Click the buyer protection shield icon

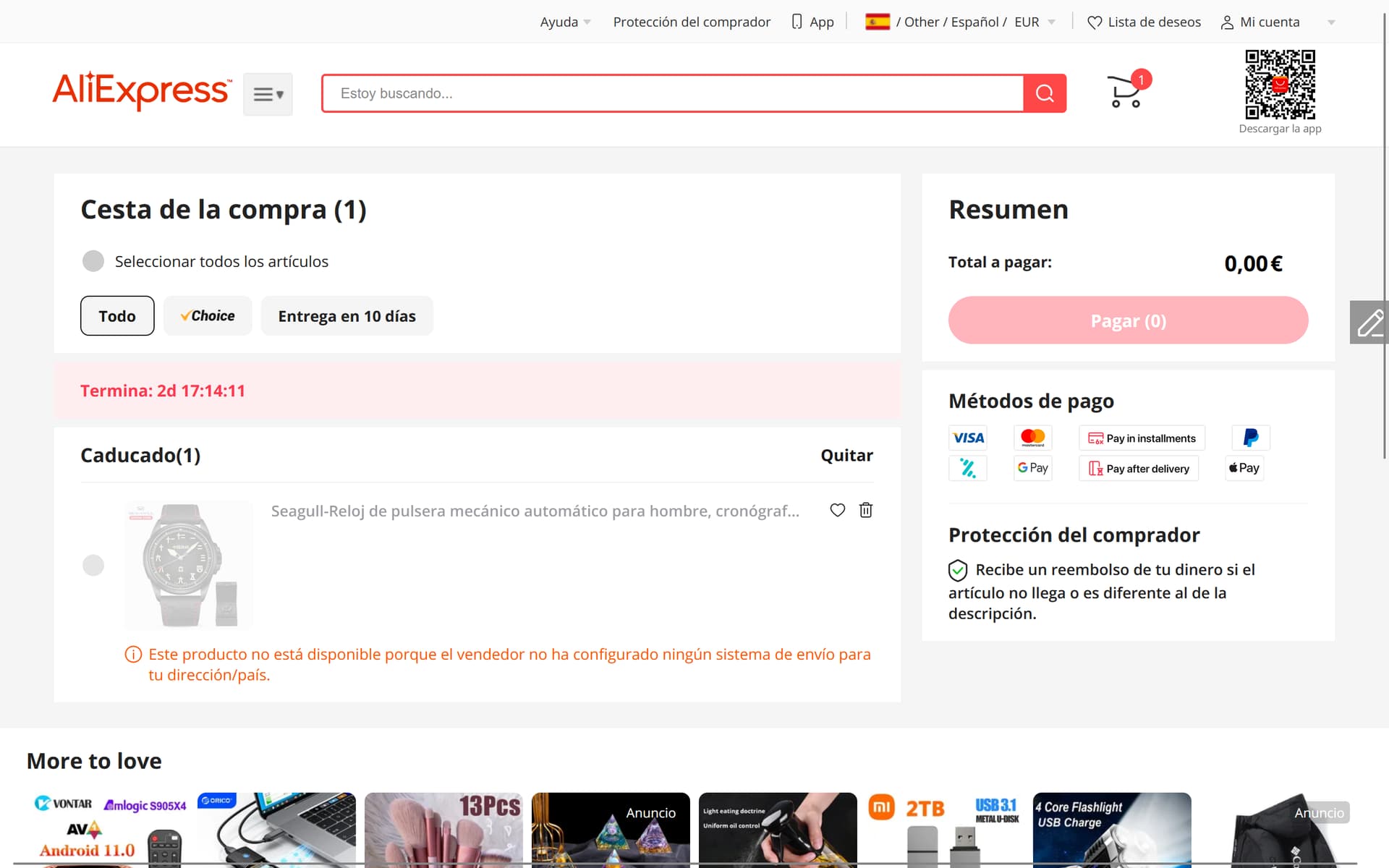[x=958, y=571]
